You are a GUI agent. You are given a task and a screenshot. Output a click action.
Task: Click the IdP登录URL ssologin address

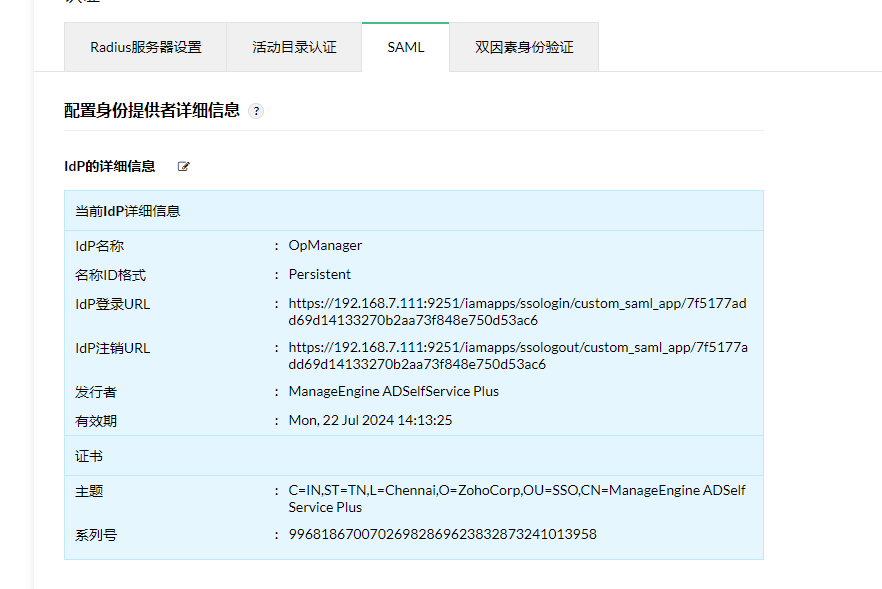coord(518,312)
